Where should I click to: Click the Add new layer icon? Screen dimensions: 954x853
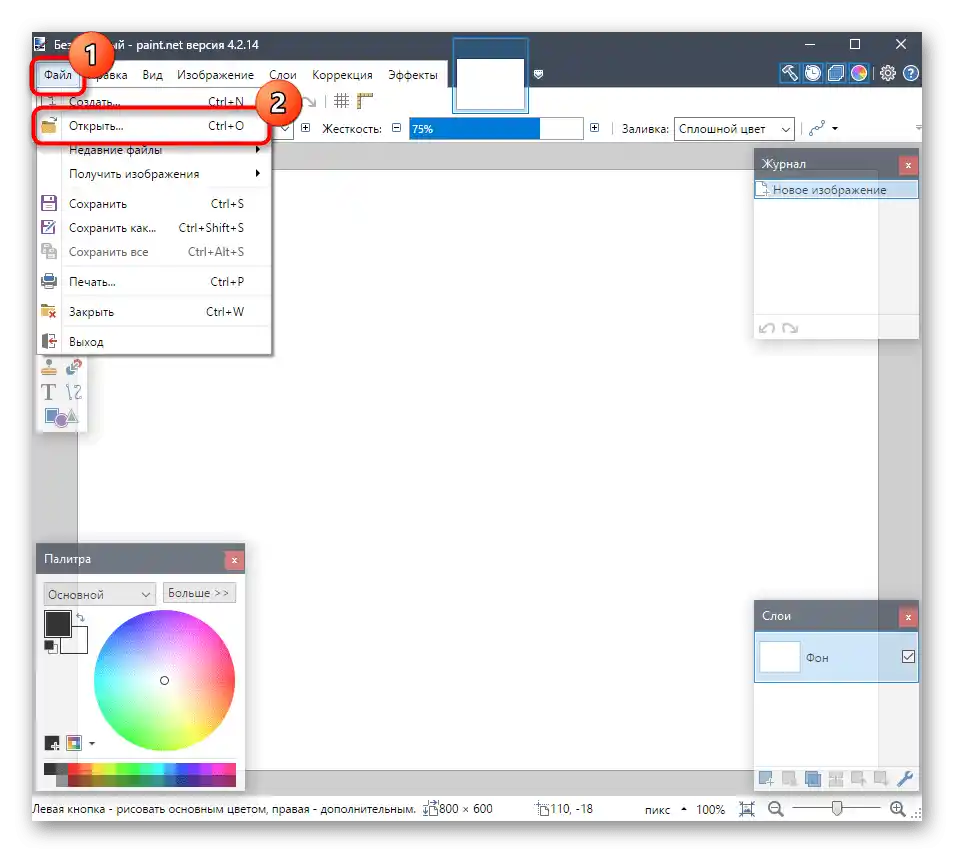[766, 778]
